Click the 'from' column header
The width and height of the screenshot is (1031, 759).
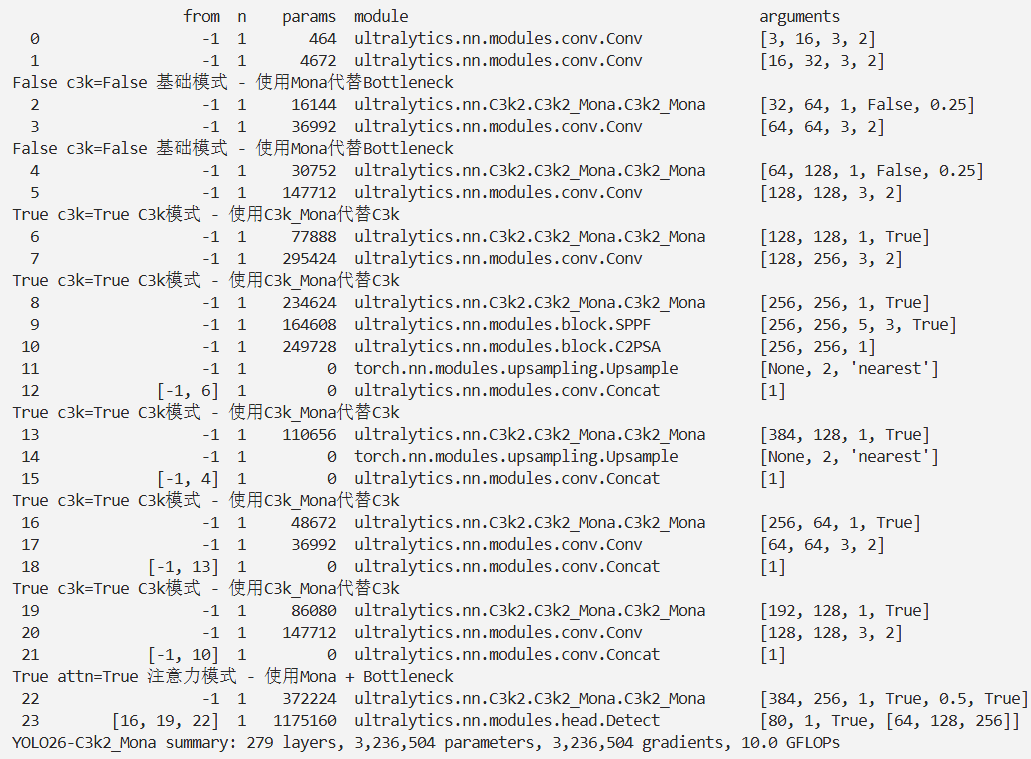(x=201, y=16)
